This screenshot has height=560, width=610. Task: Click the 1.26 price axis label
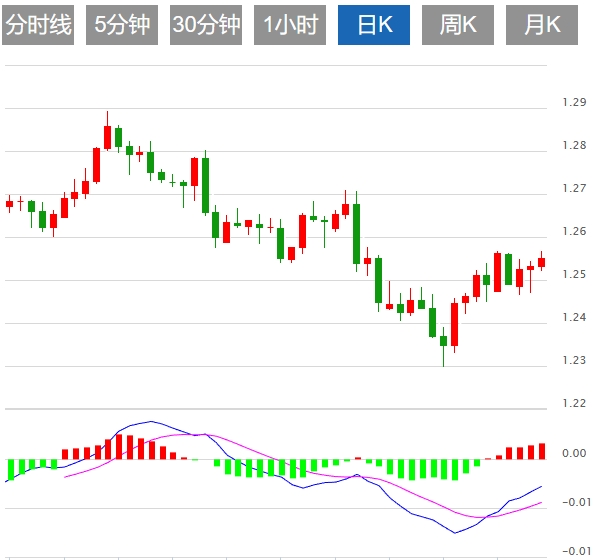click(574, 231)
